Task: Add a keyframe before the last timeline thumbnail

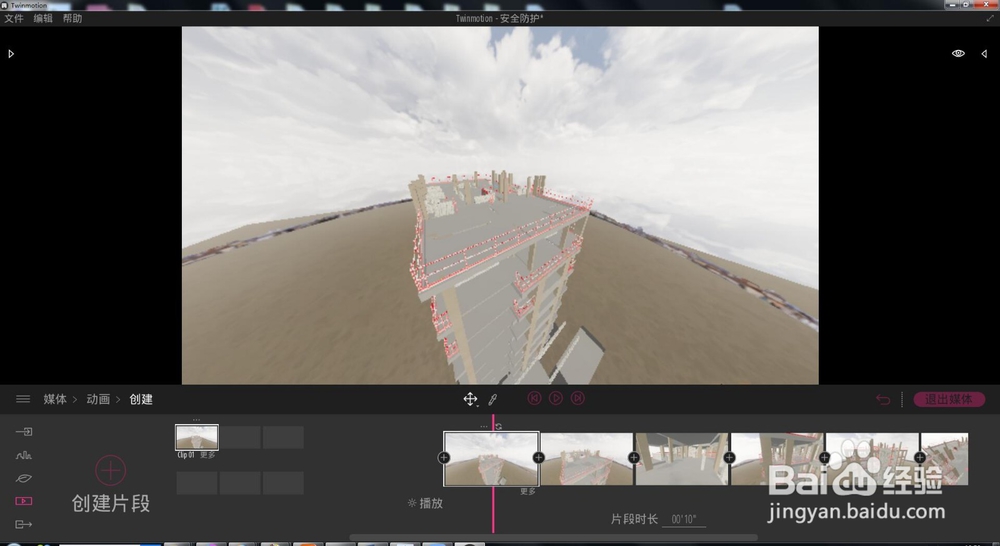Action: click(x=920, y=457)
